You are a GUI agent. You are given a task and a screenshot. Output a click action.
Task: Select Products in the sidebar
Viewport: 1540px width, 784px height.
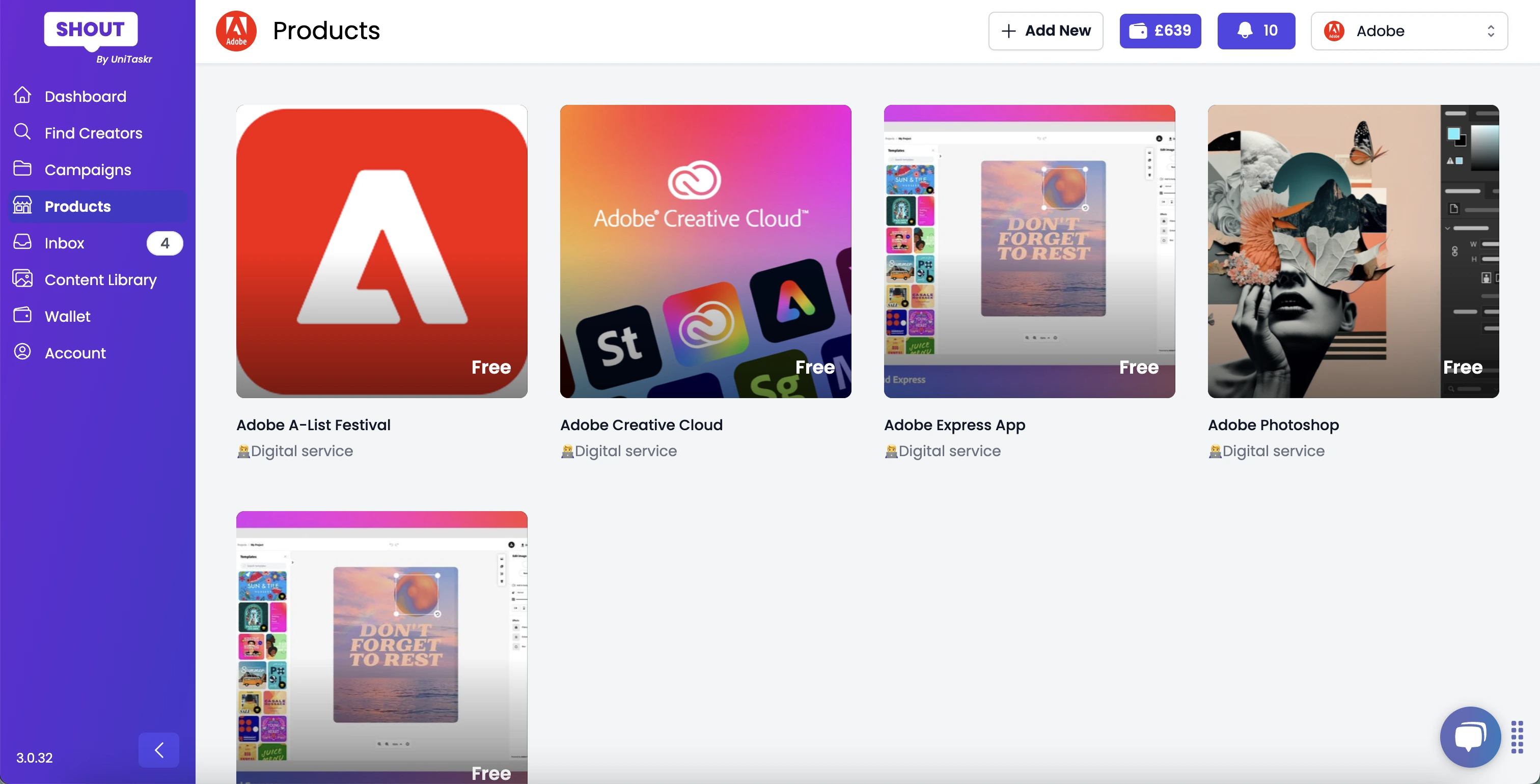click(78, 206)
